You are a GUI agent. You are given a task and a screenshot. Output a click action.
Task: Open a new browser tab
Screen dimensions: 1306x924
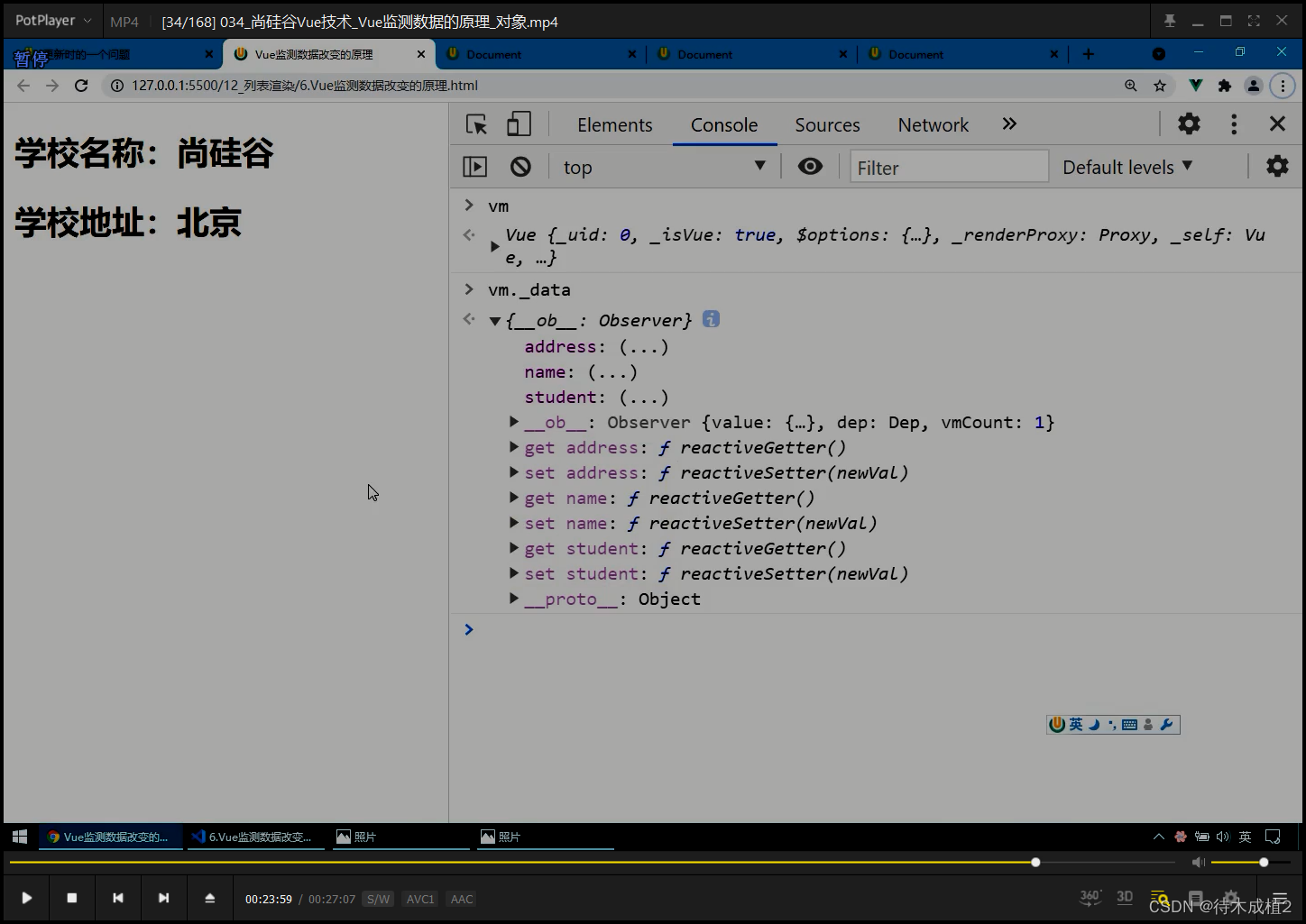click(1088, 54)
